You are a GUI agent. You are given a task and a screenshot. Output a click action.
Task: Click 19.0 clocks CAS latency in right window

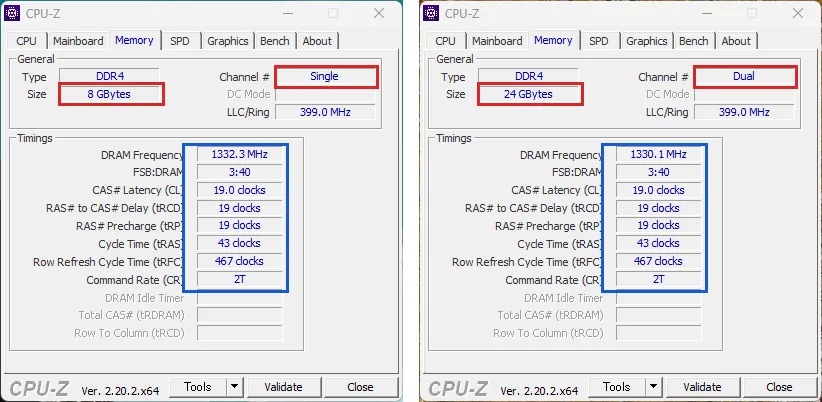point(658,190)
